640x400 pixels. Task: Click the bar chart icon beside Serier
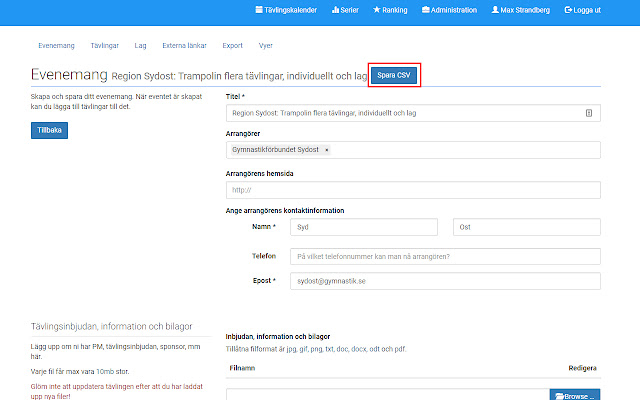(335, 9)
